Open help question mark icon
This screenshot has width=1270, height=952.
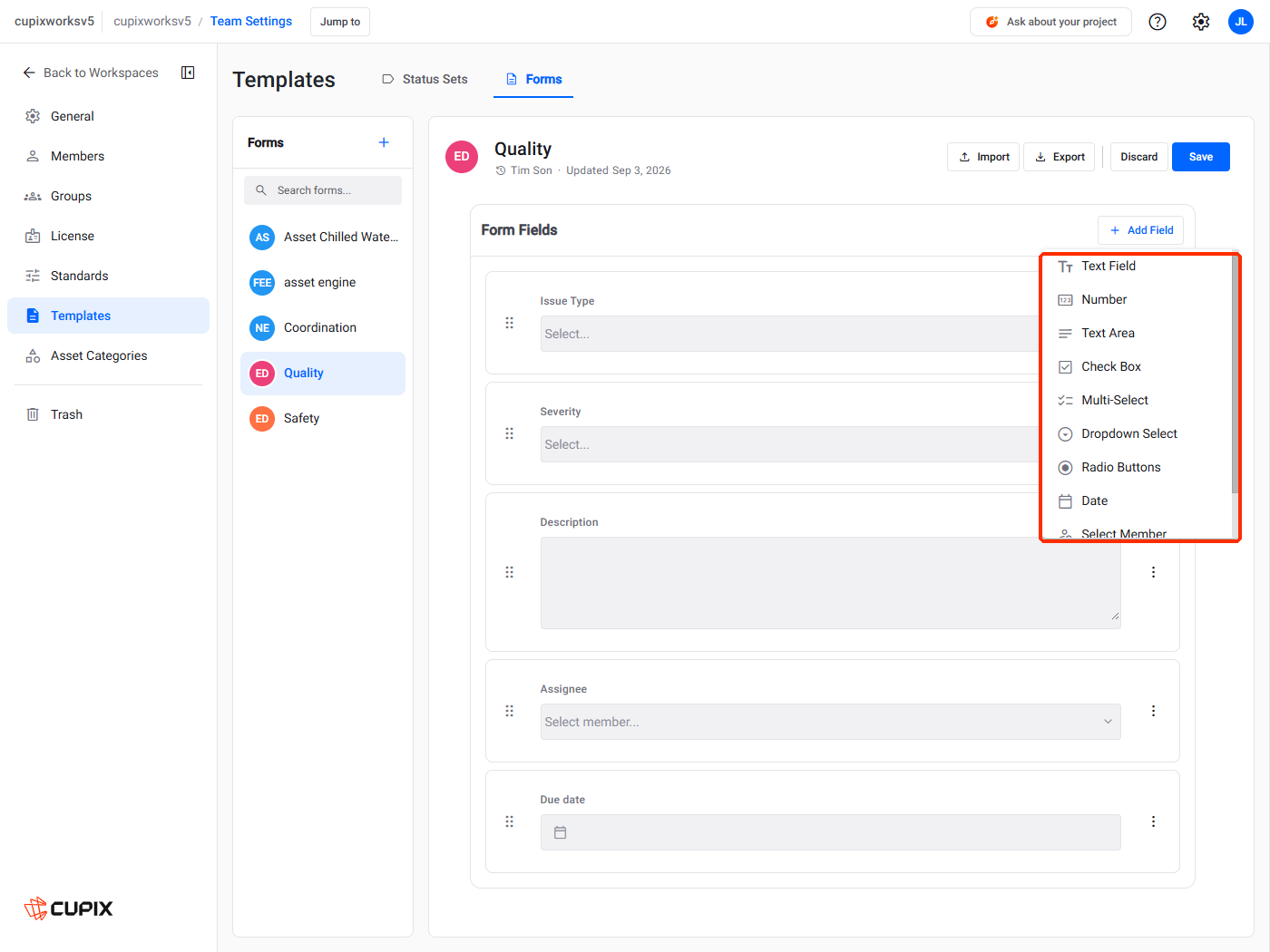pyautogui.click(x=1158, y=22)
